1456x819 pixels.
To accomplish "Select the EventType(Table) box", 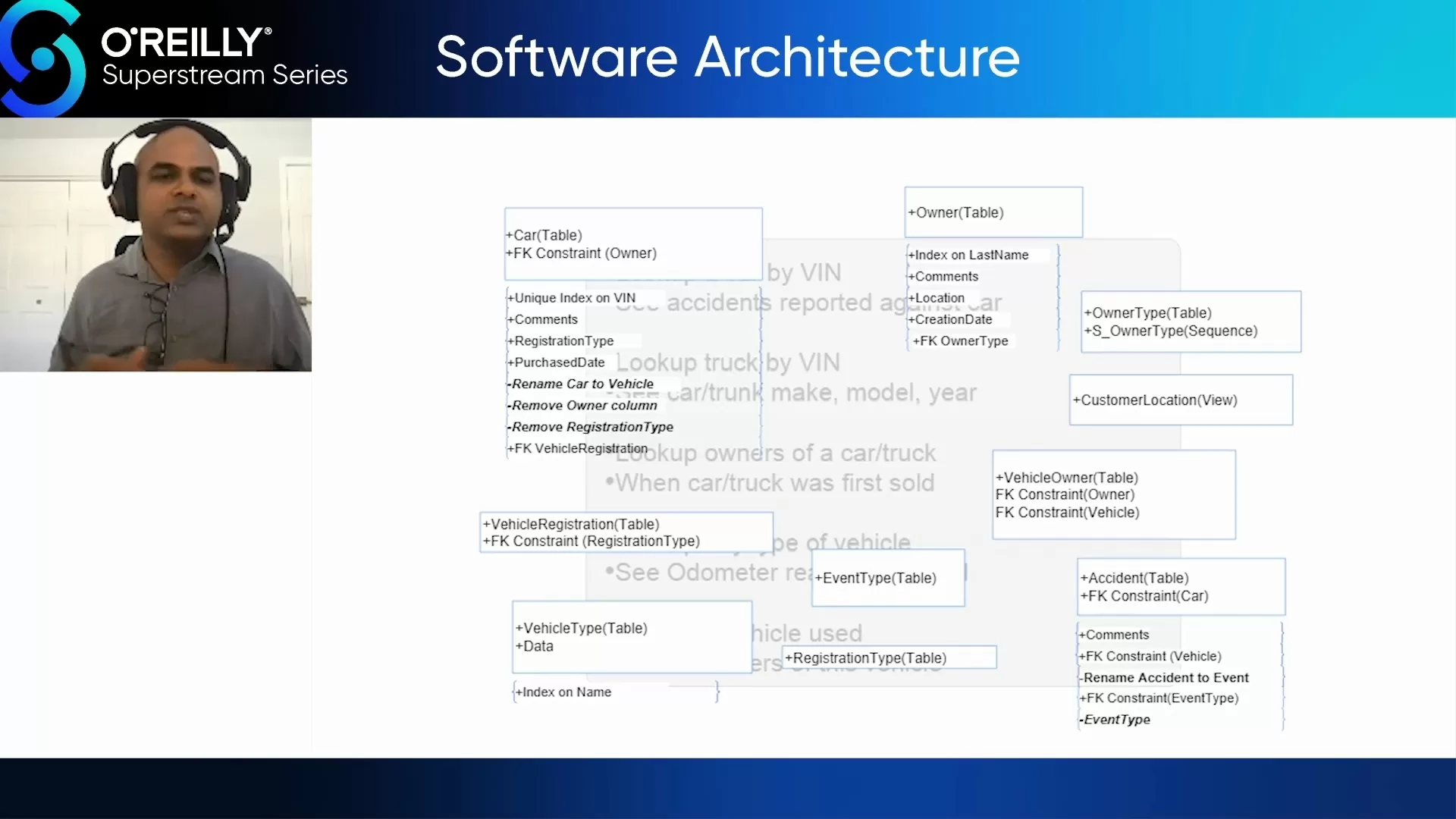I will click(x=888, y=578).
